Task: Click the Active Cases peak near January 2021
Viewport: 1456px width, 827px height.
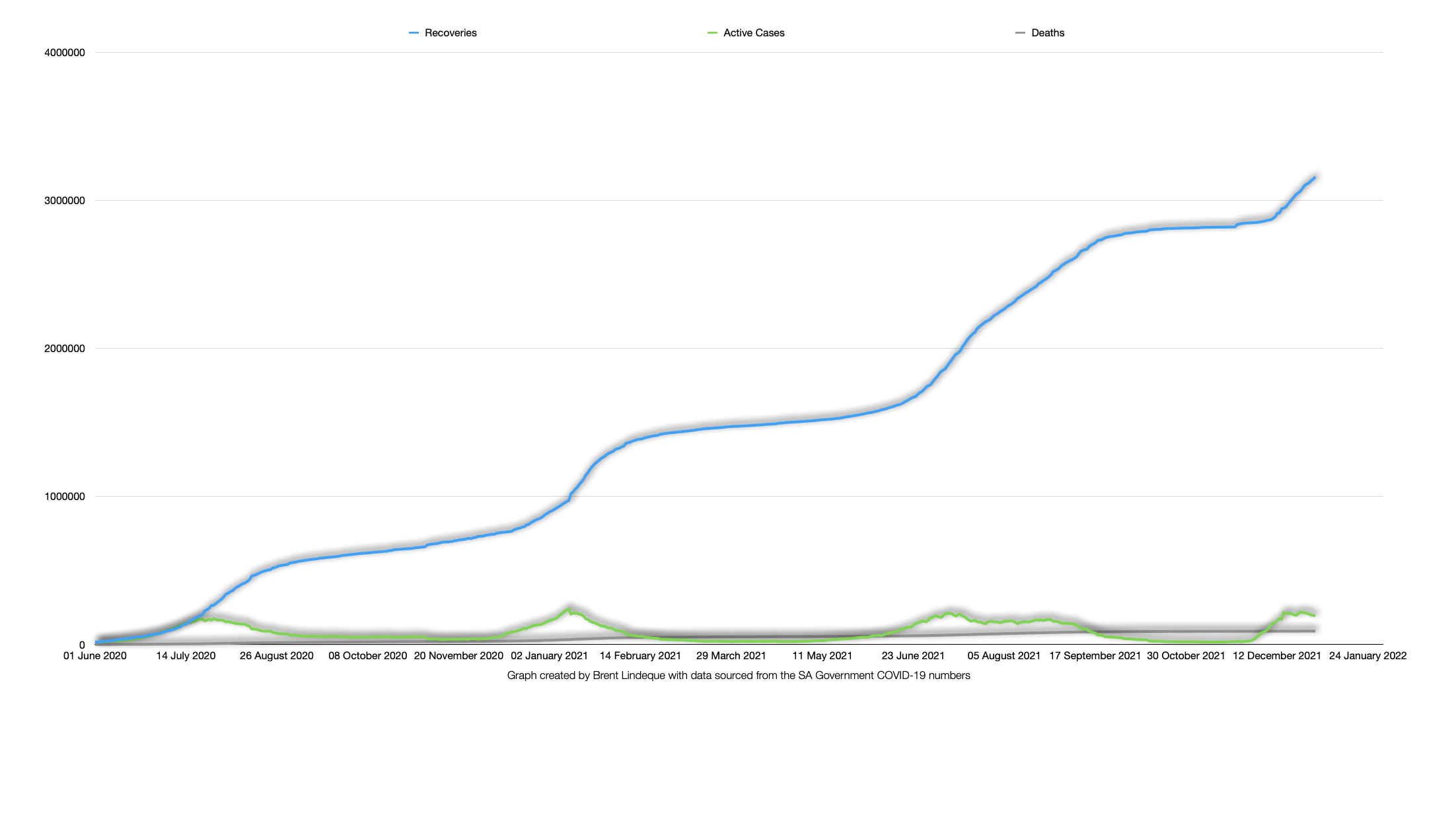Action: 569,609
